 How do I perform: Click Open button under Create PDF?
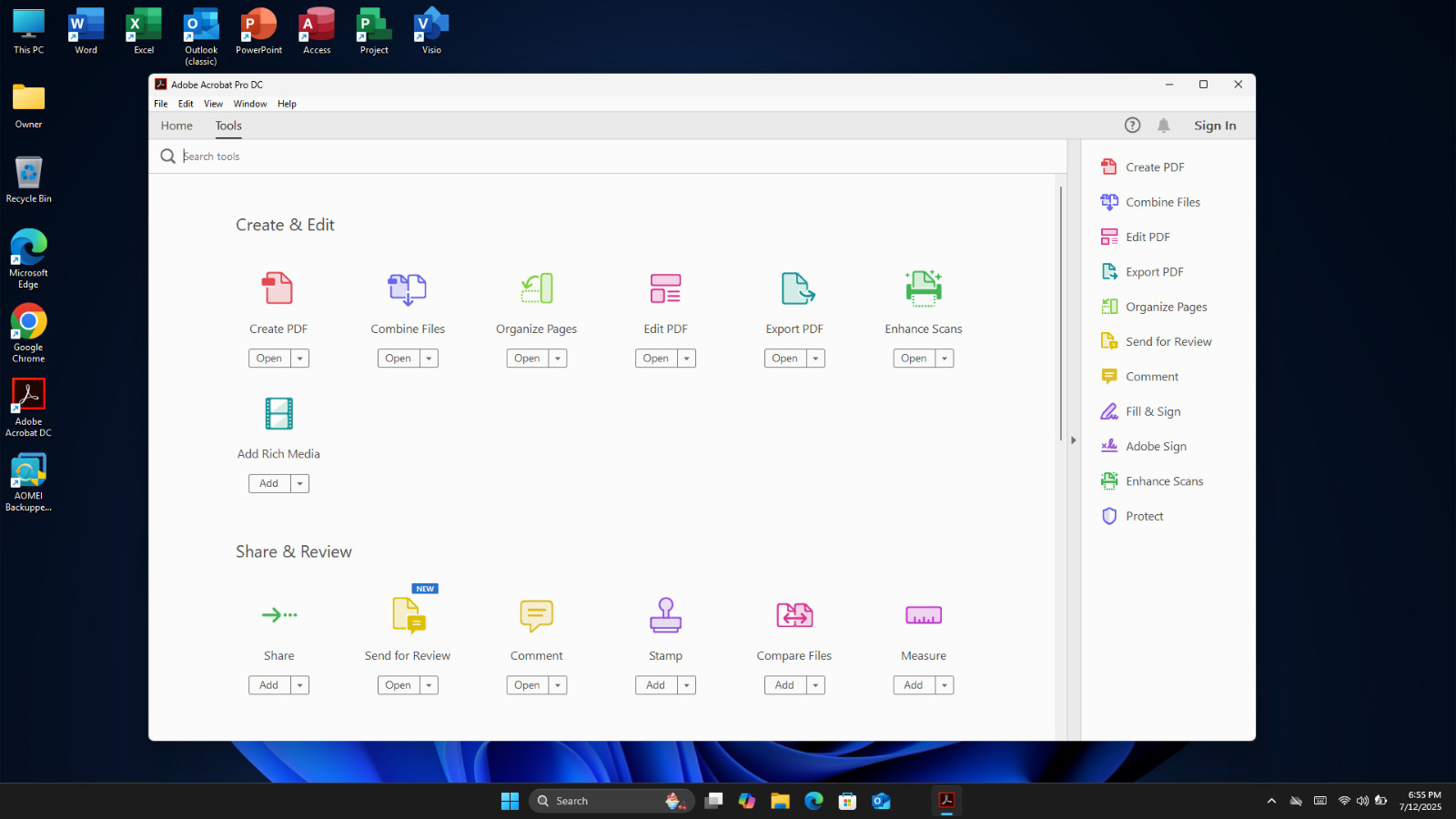(269, 359)
